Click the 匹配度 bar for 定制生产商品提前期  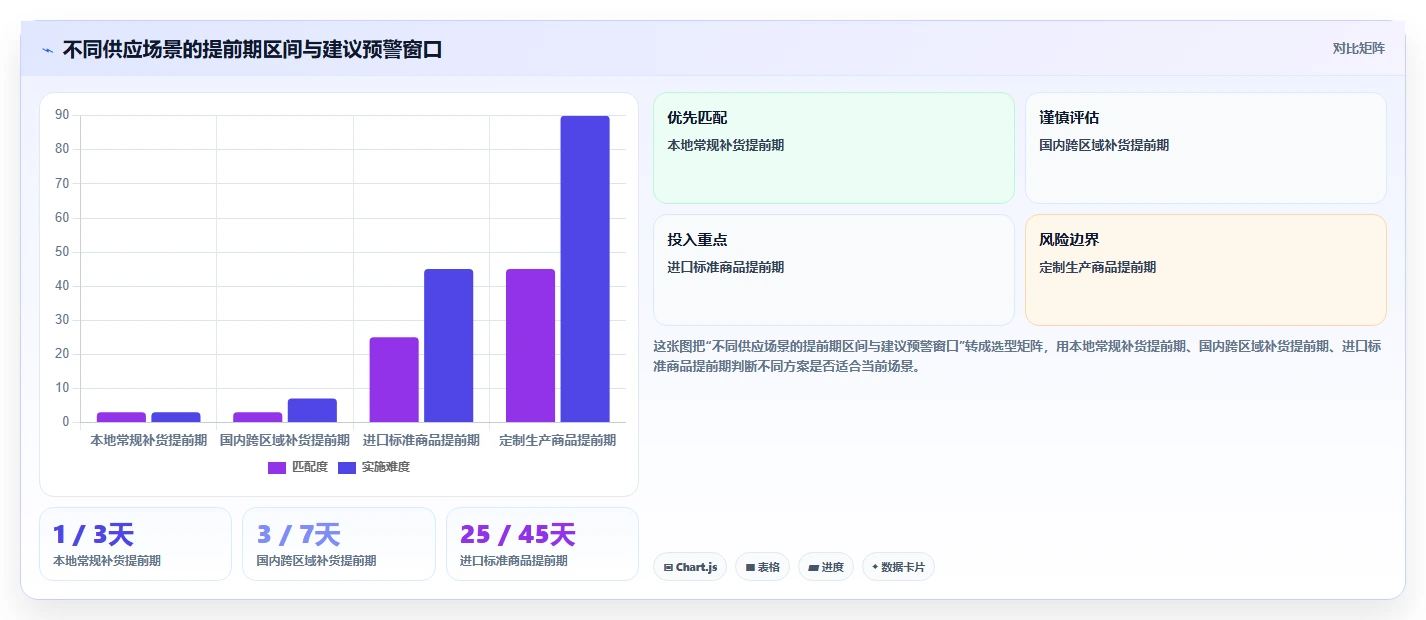tap(530, 346)
